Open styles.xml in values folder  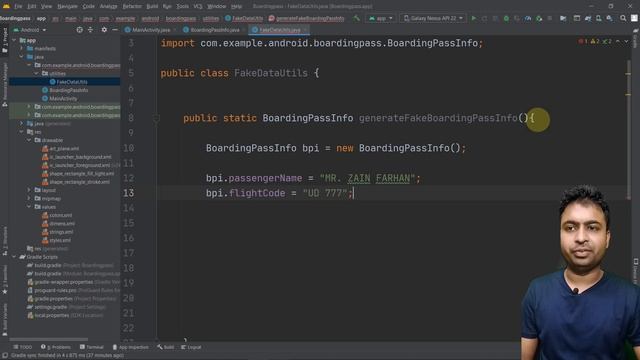(56, 240)
